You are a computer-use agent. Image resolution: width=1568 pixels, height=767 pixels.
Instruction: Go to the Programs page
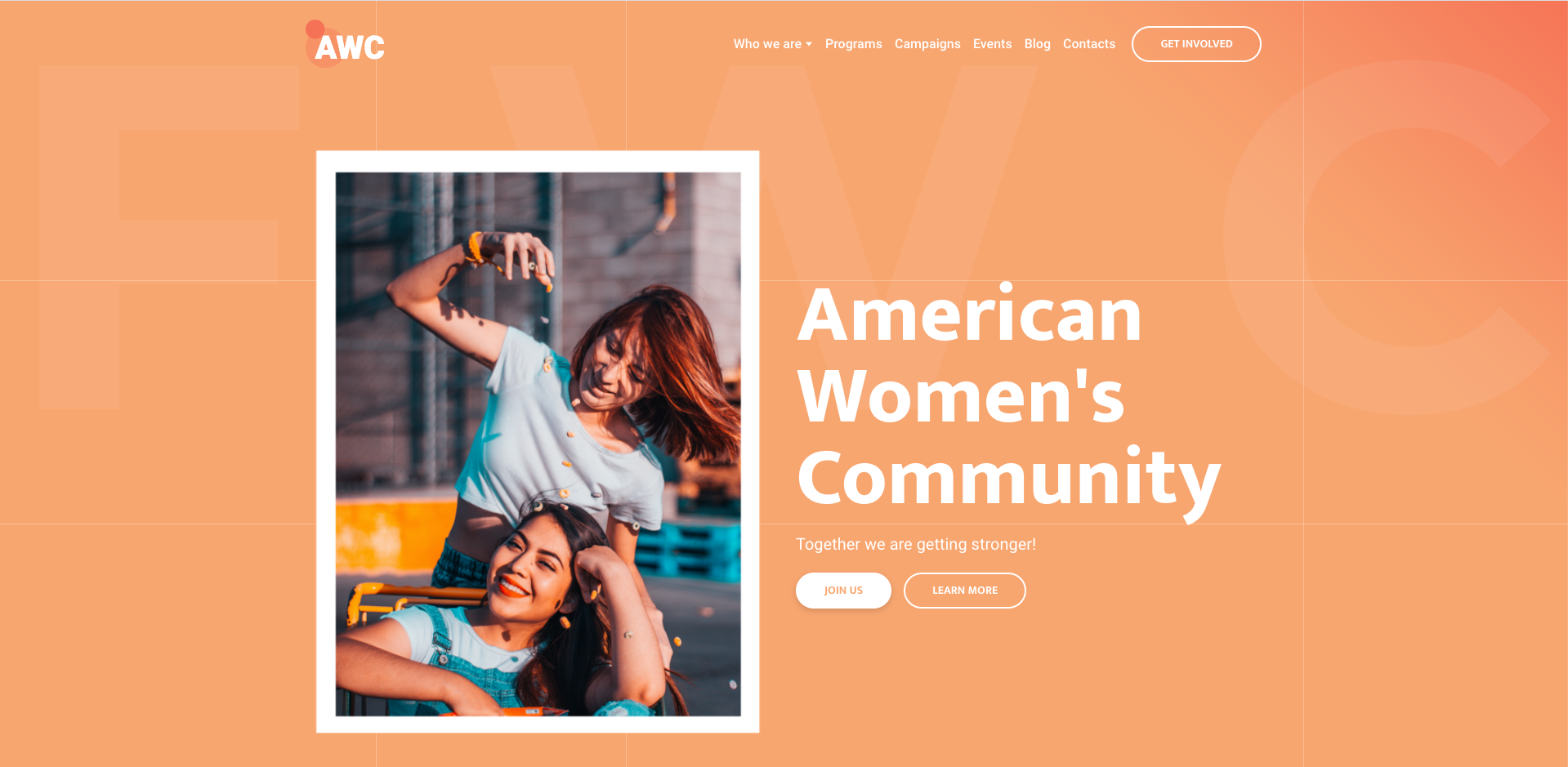[x=853, y=44]
